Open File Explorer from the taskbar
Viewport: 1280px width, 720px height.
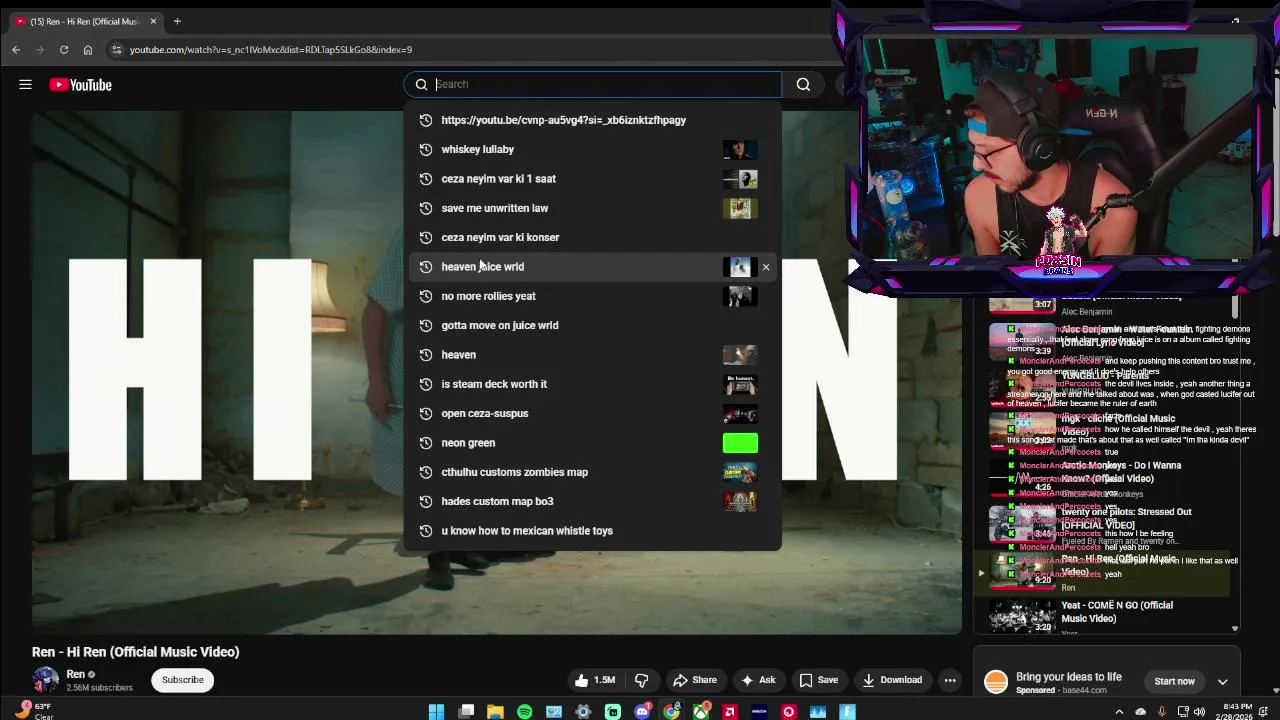coord(495,712)
